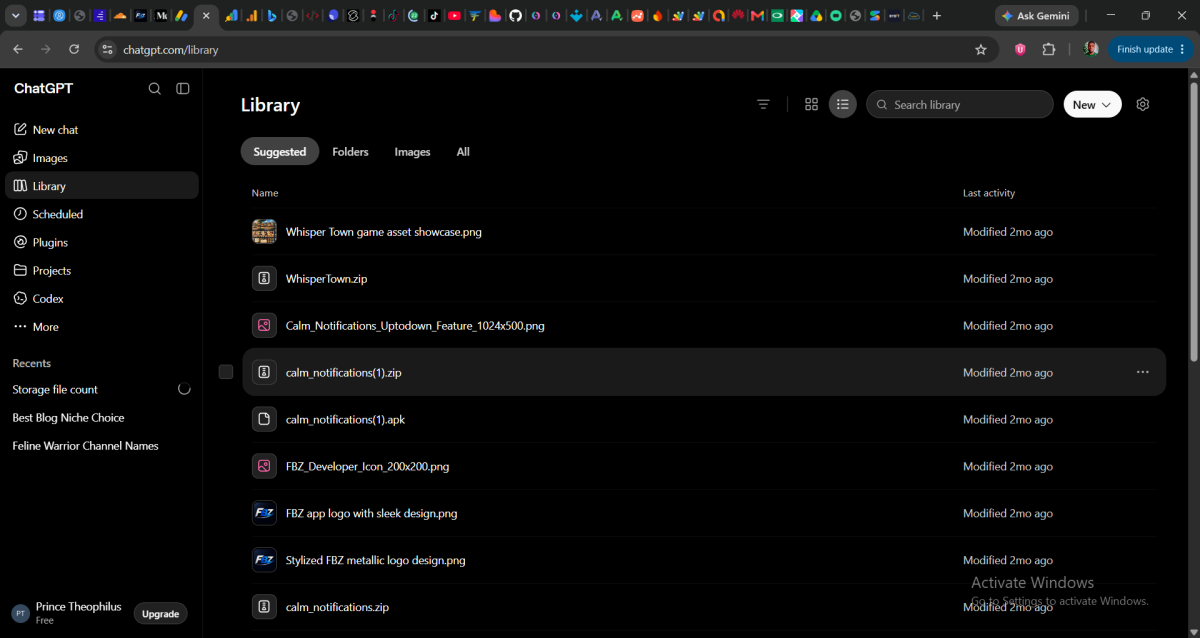Open Images in the sidebar
This screenshot has height=638, width=1200.
point(101,158)
